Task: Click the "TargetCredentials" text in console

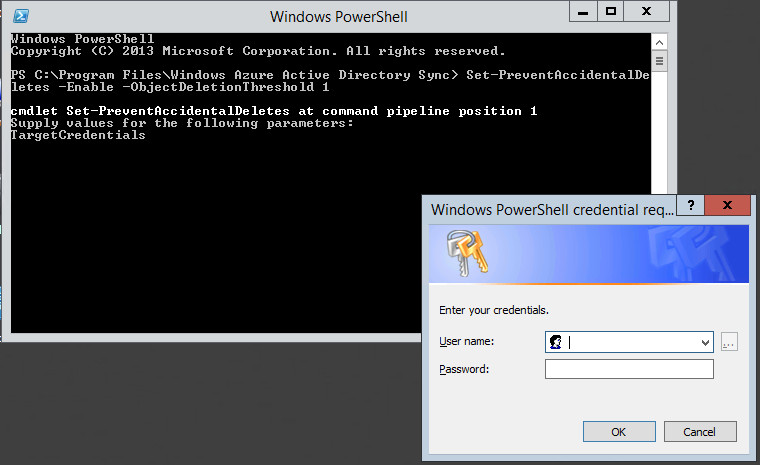Action: [x=78, y=135]
